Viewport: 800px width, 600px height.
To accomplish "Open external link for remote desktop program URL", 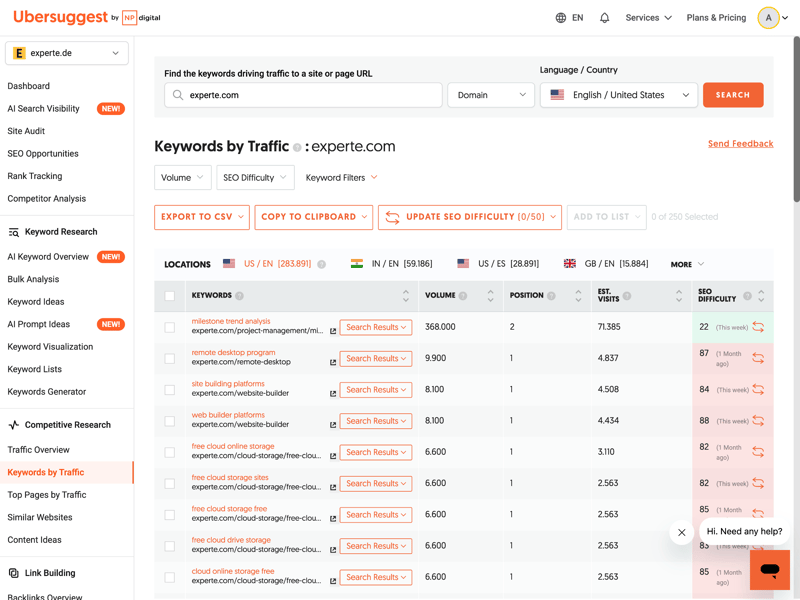I will click(333, 363).
